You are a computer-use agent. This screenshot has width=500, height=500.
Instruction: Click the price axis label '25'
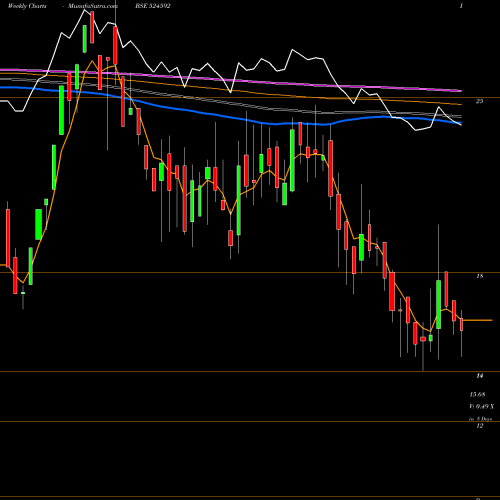pos(479,101)
